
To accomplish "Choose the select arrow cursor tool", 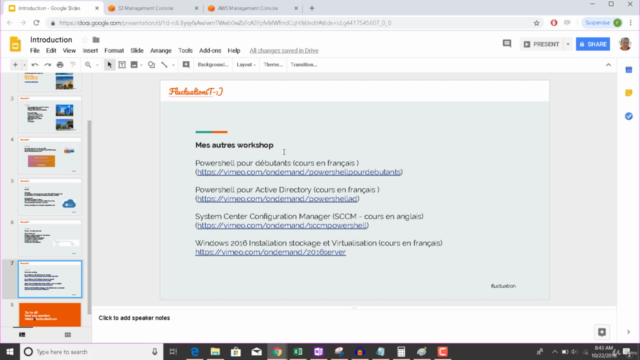I will [x=109, y=64].
